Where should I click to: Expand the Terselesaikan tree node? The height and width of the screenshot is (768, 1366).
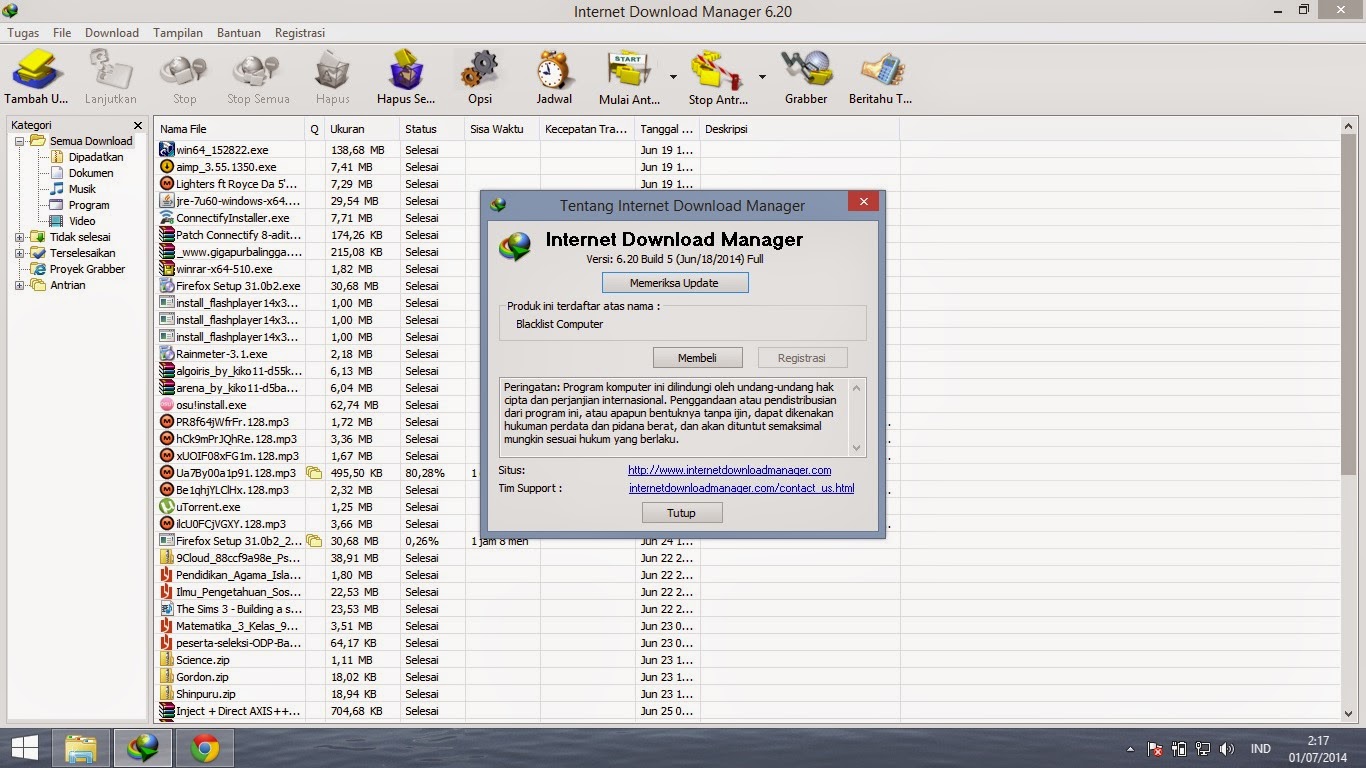[19, 253]
